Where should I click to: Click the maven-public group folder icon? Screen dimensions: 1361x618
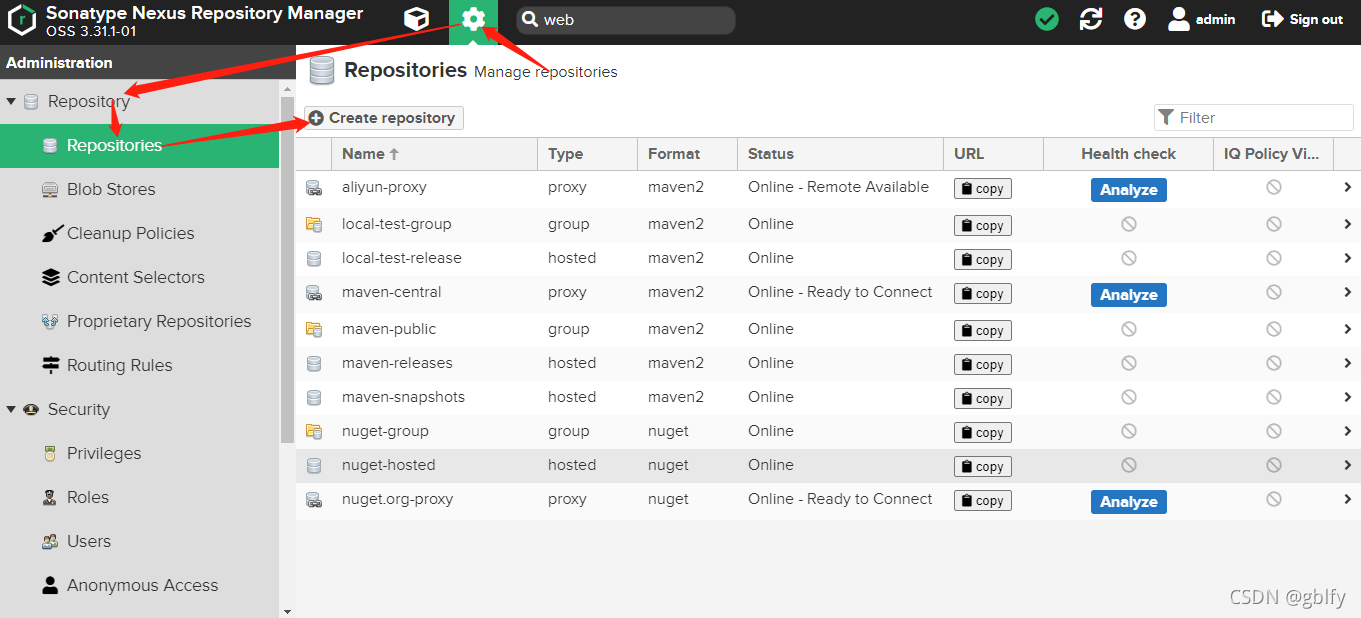(x=314, y=330)
